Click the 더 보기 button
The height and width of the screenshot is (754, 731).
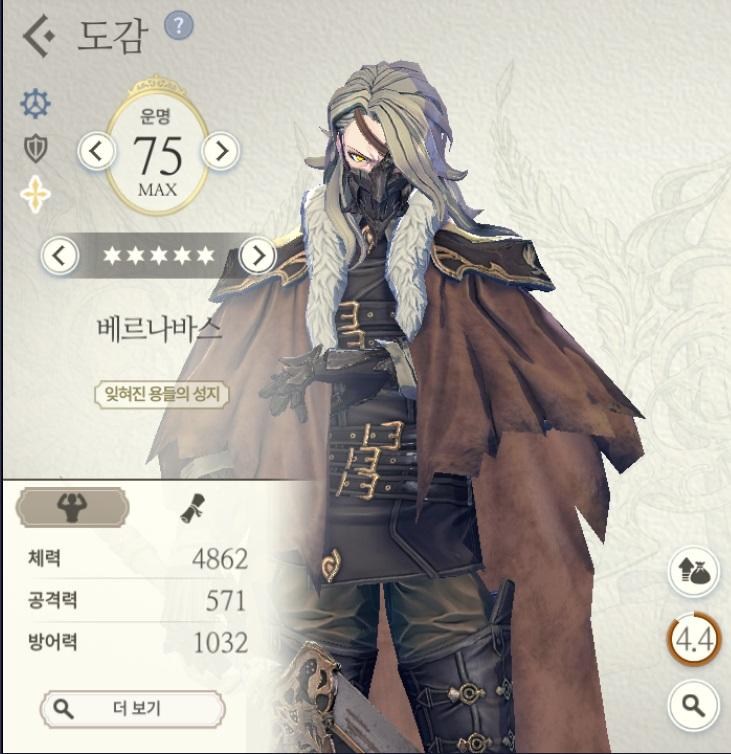(133, 708)
